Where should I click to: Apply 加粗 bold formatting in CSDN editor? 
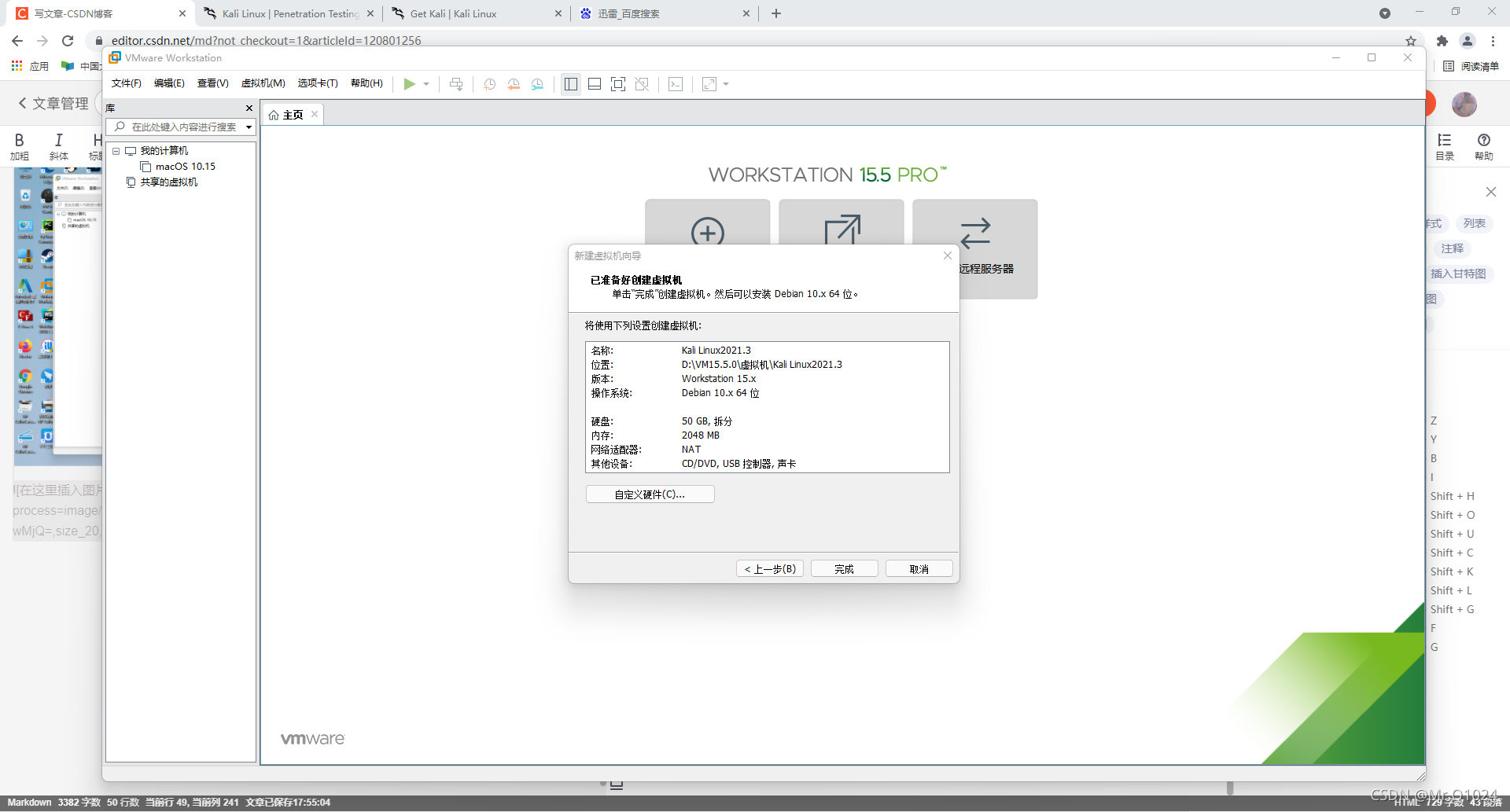click(20, 146)
